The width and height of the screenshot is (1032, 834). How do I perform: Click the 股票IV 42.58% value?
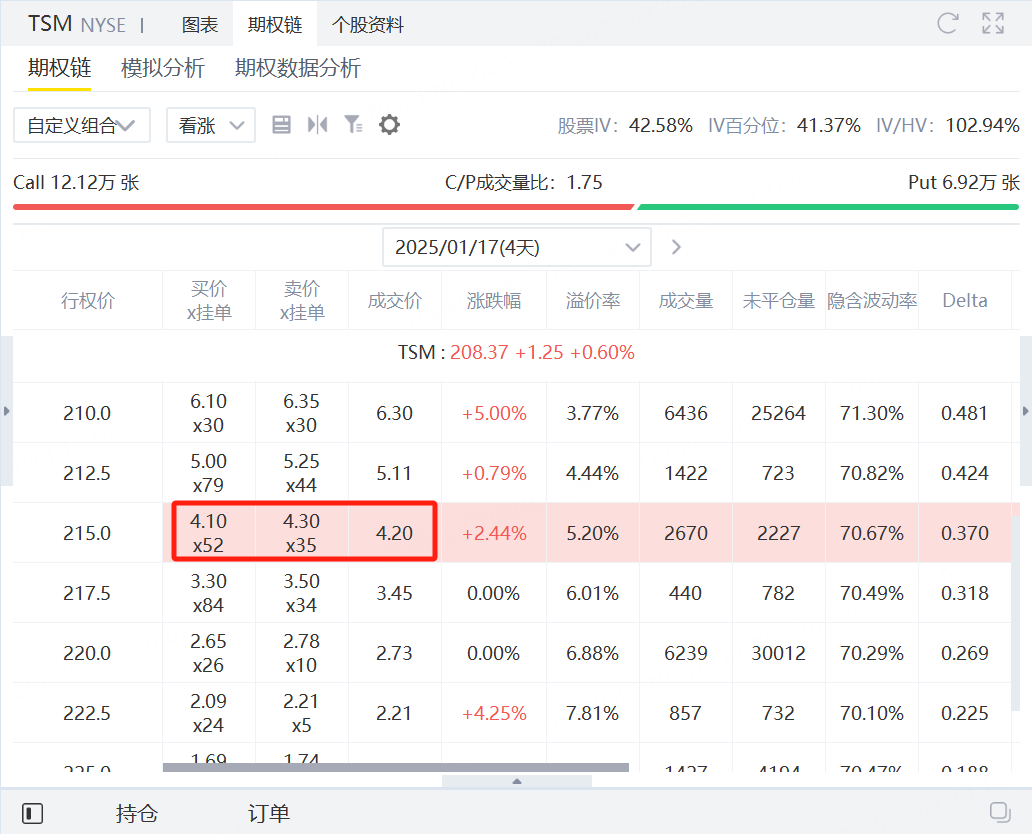(x=661, y=125)
